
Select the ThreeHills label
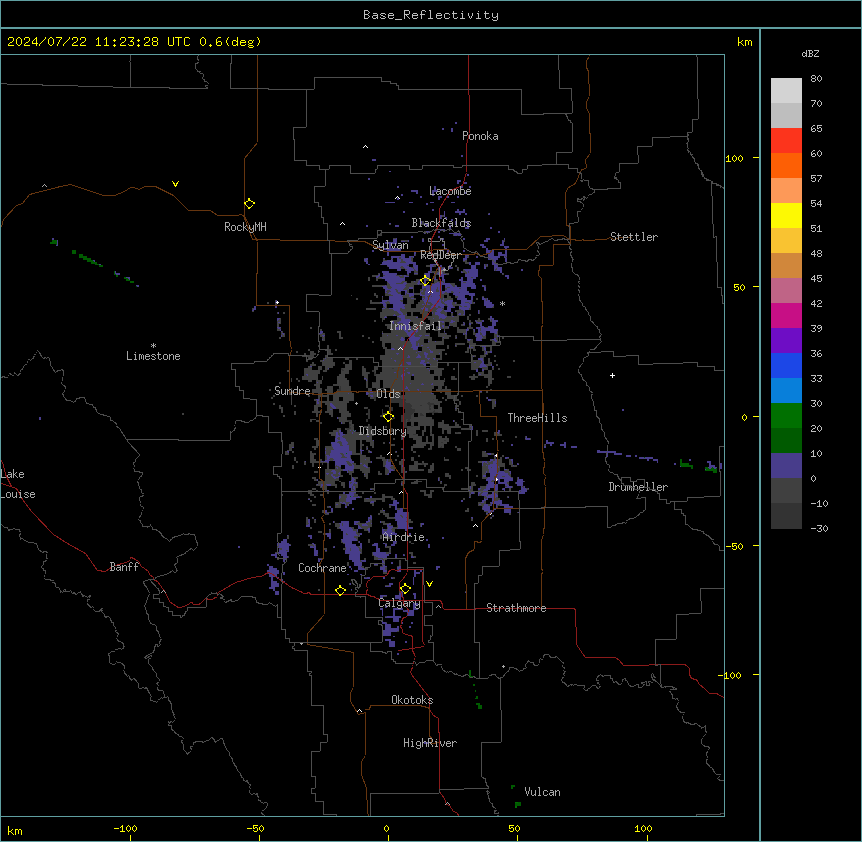coord(537,418)
